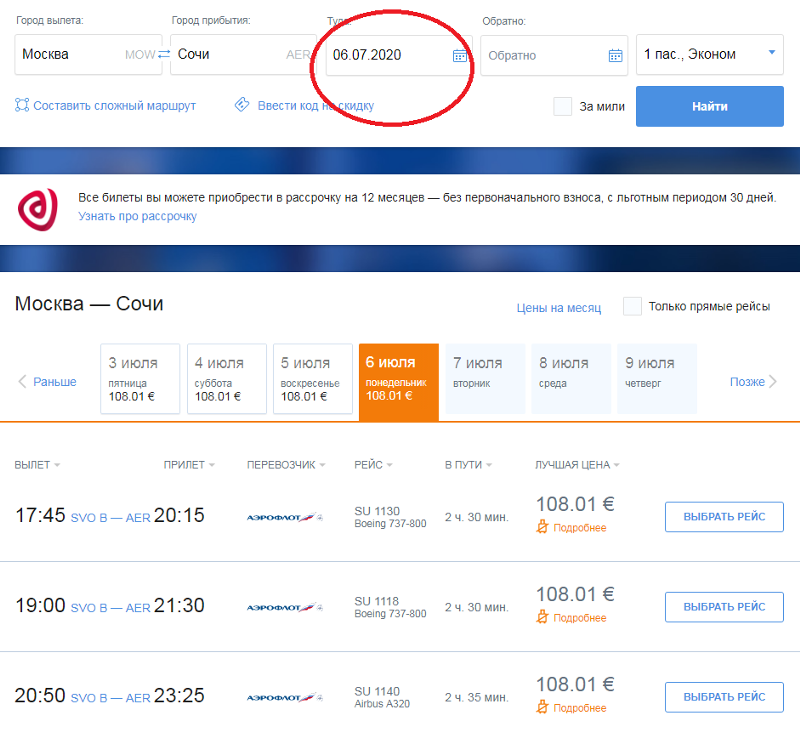The width and height of the screenshot is (800, 735).
Task: Open the return date calendar icon
Action: 615,55
